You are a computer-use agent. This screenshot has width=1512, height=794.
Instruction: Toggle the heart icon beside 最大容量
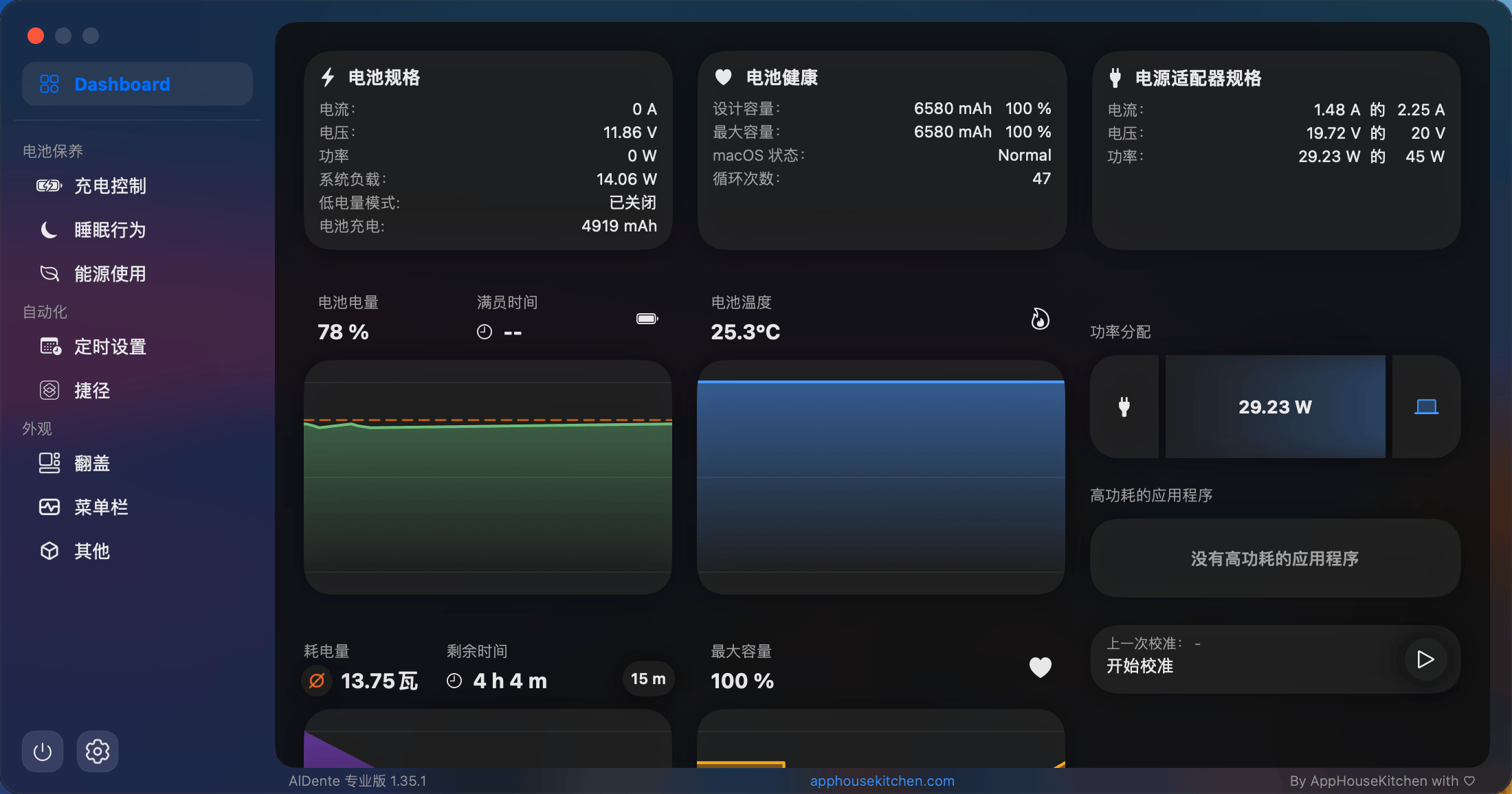tap(1040, 667)
